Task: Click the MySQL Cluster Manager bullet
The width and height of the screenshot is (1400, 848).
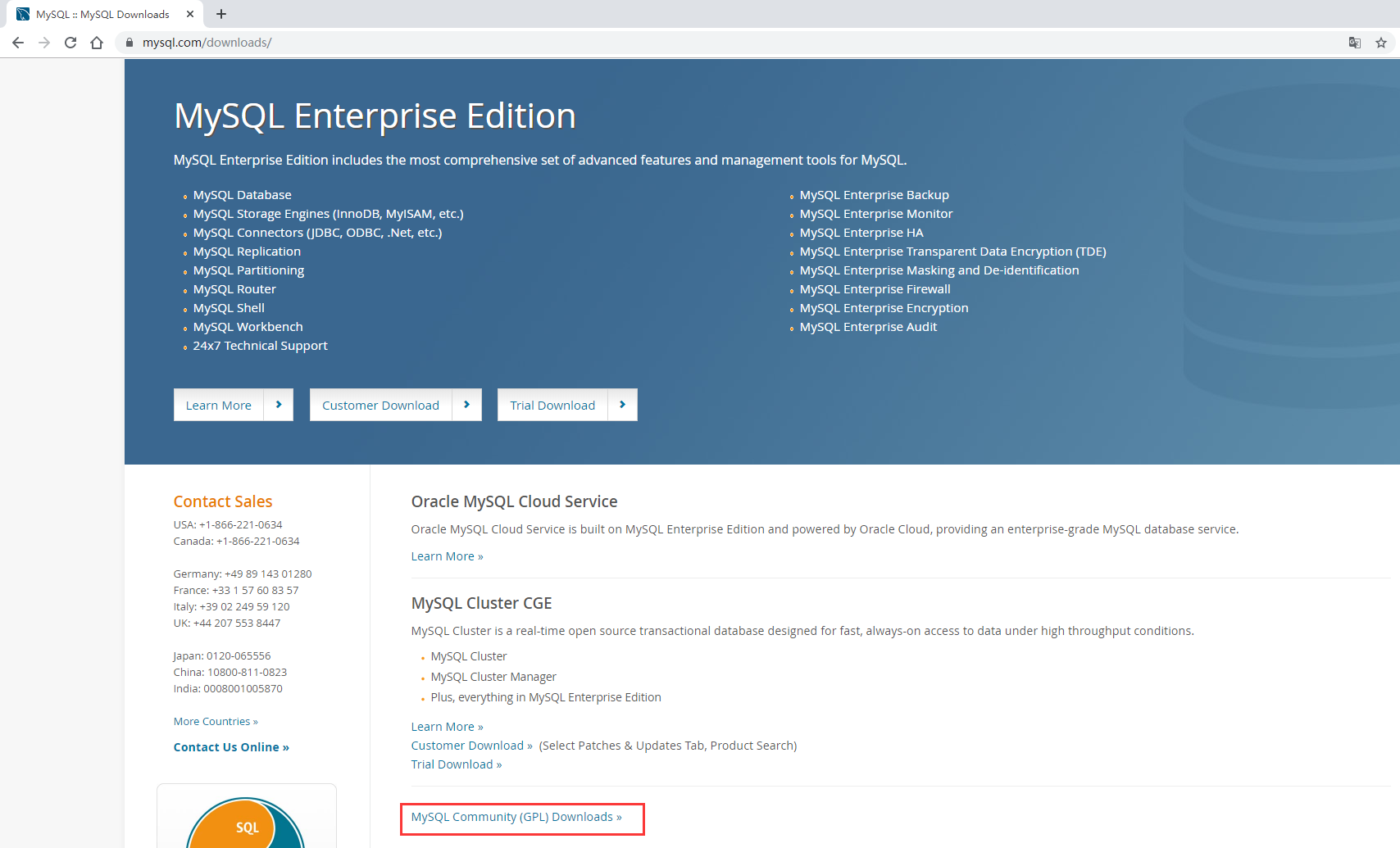Action: (x=493, y=677)
